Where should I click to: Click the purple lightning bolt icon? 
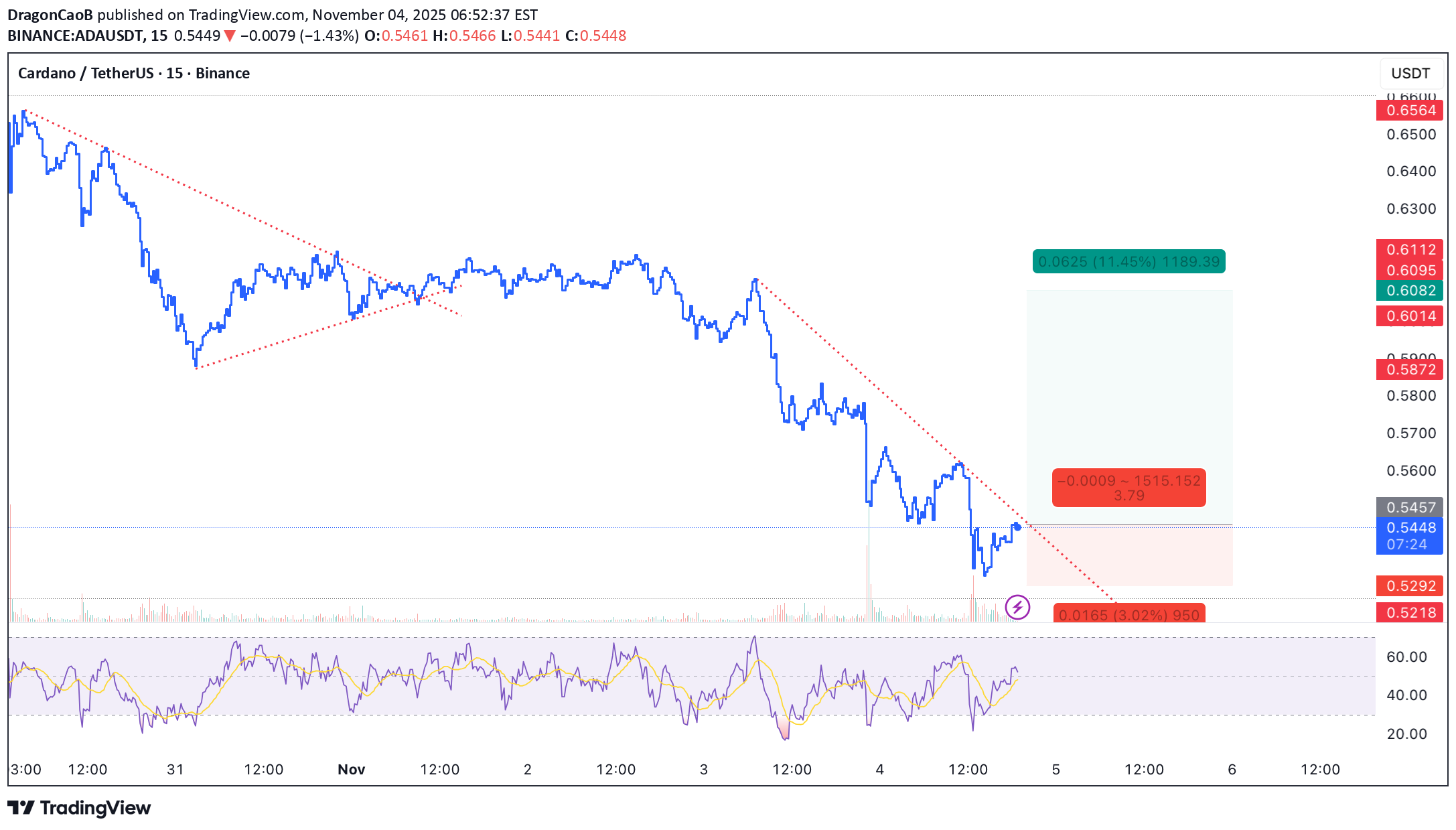click(1017, 608)
